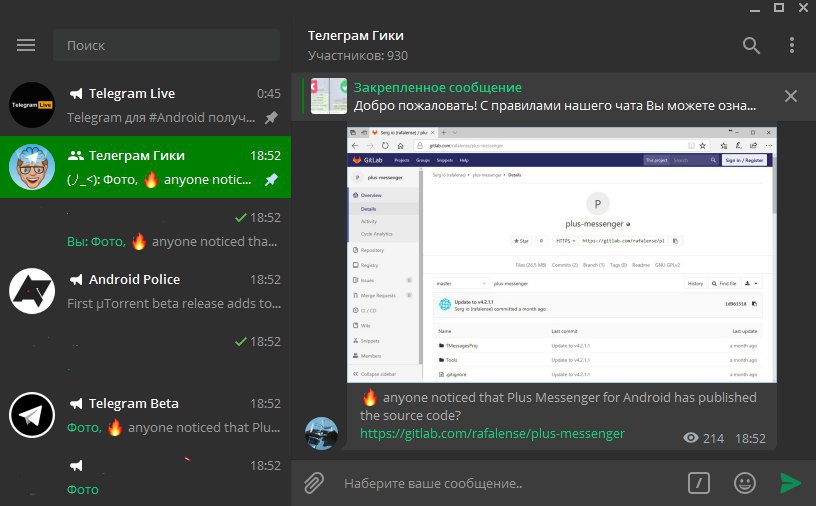Open the Android Police channel

[x=145, y=291]
